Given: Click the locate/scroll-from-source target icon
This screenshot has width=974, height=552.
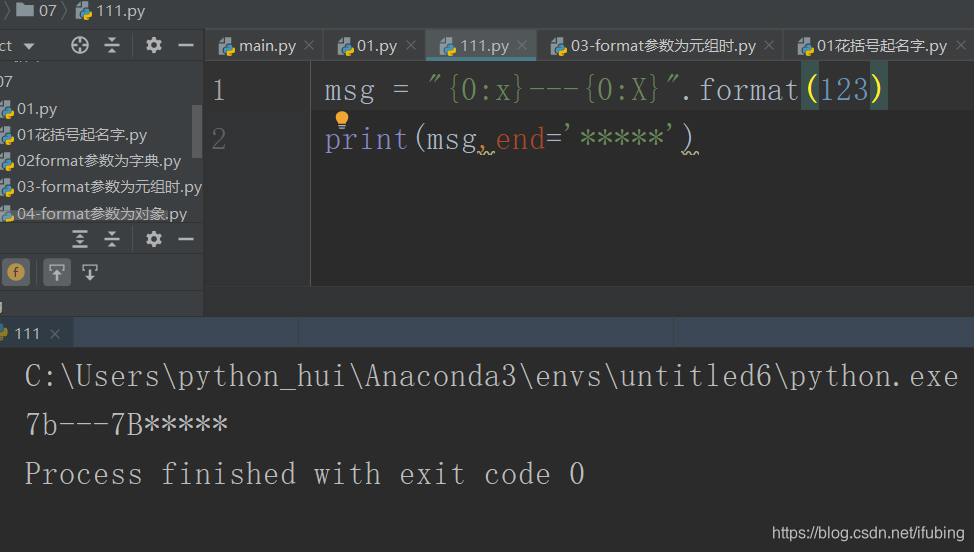Looking at the screenshot, I should [80, 45].
